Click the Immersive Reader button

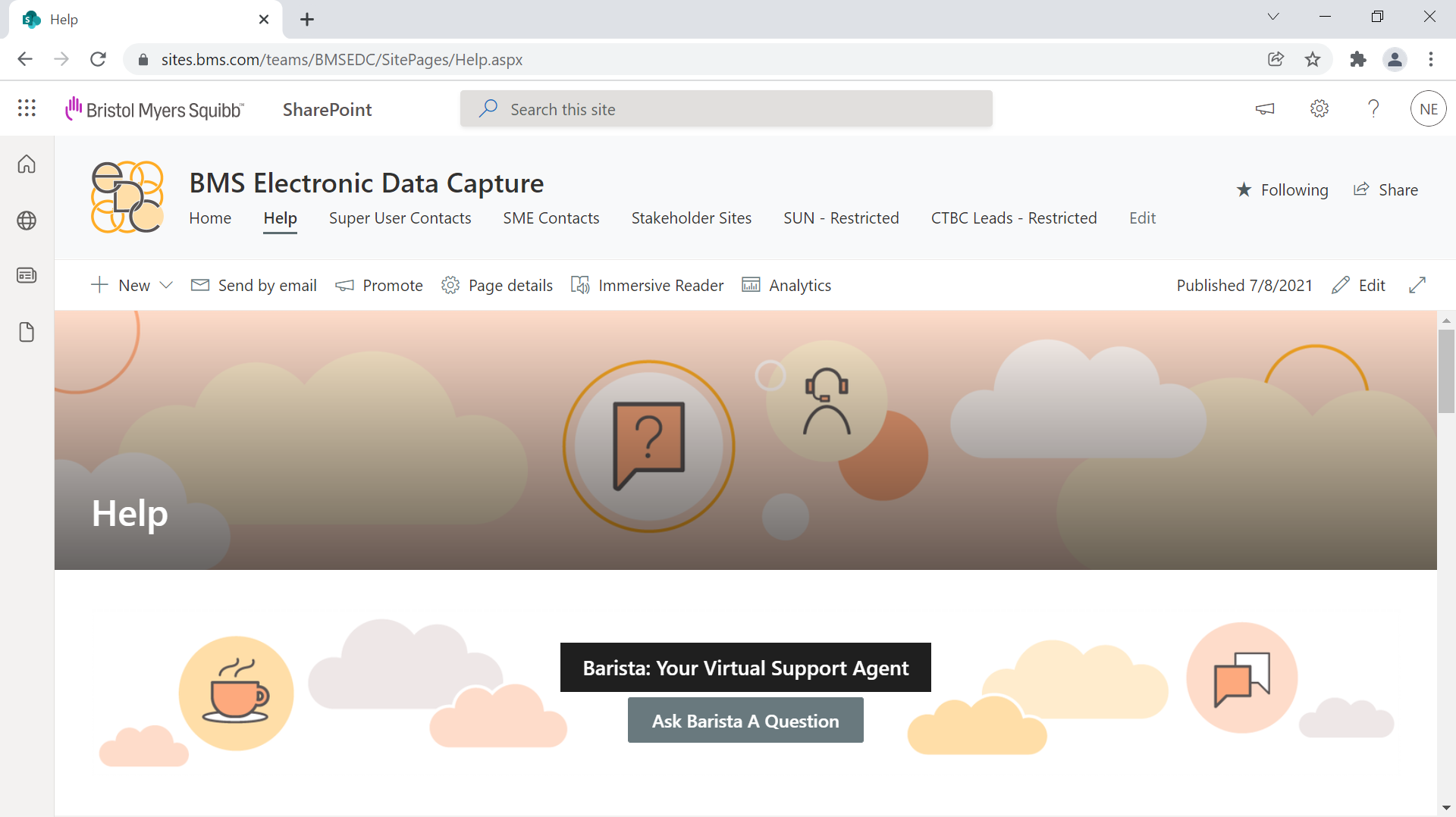647,285
